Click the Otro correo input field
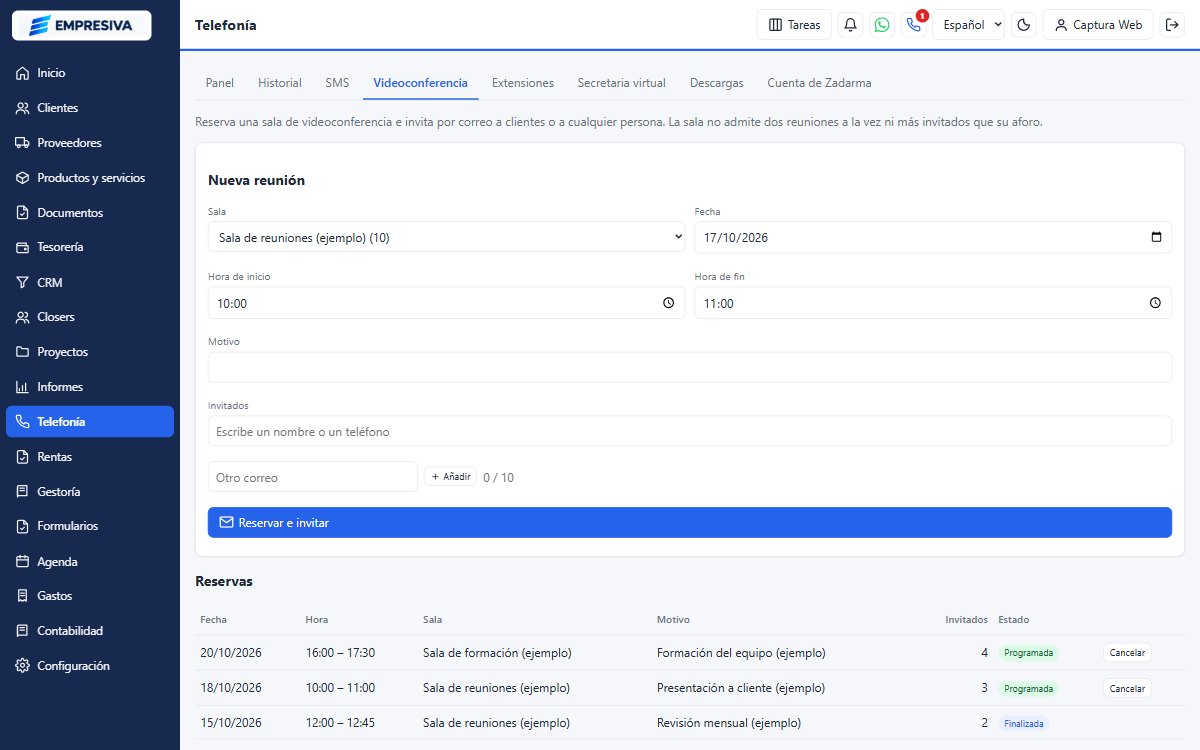1200x750 pixels. tap(313, 477)
